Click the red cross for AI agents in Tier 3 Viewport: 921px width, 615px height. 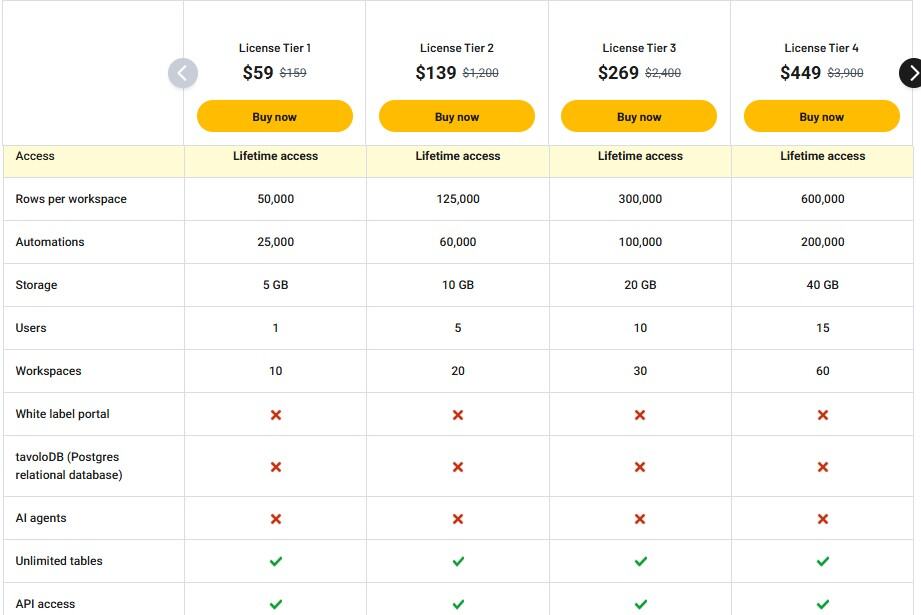click(639, 518)
